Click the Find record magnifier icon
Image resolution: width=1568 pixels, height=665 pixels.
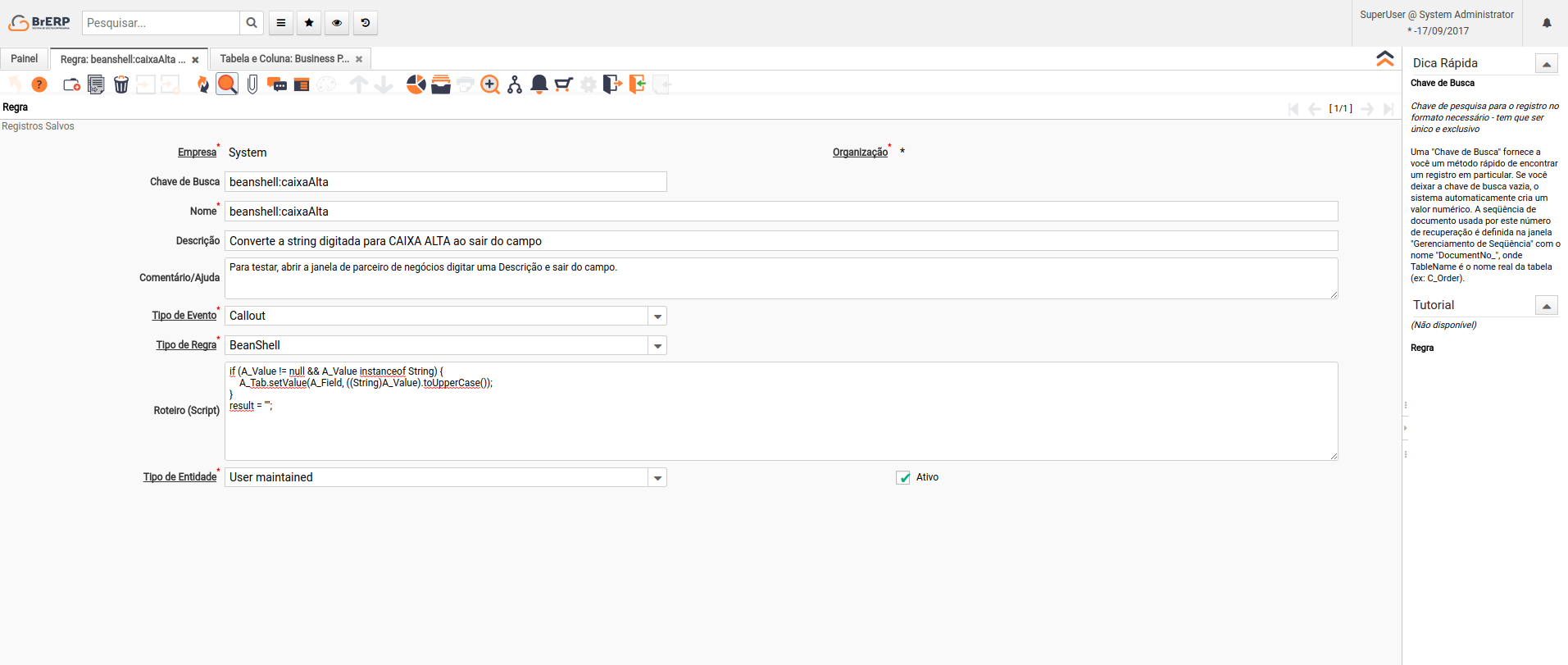click(227, 84)
